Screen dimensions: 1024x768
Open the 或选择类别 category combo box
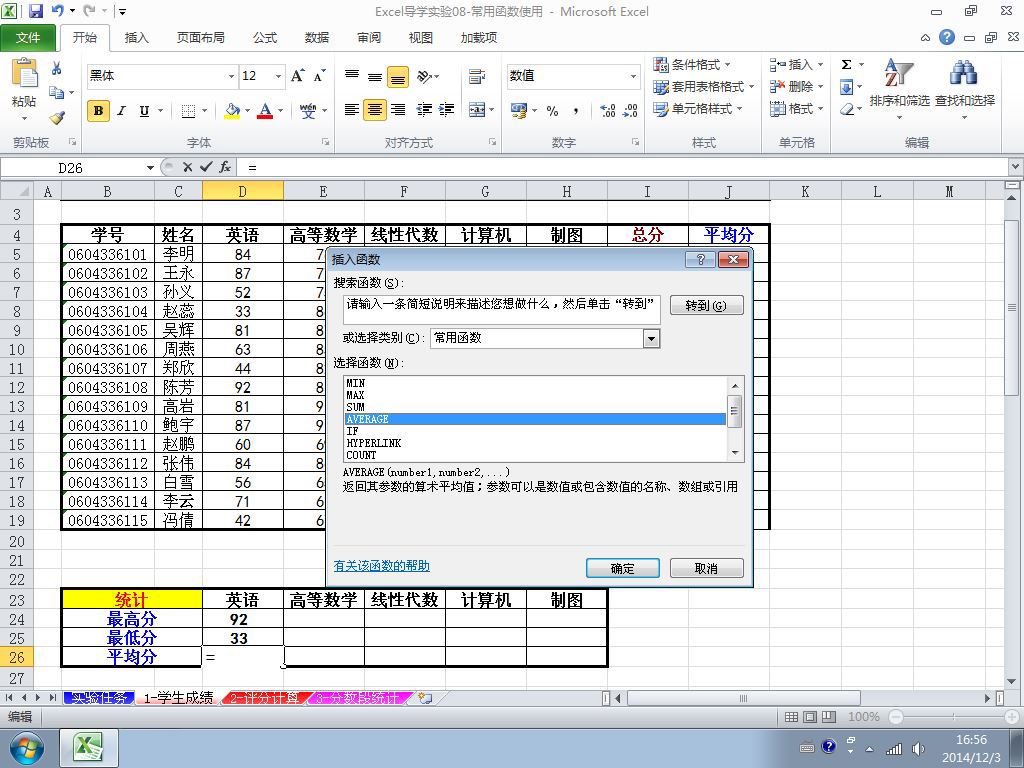click(545, 338)
